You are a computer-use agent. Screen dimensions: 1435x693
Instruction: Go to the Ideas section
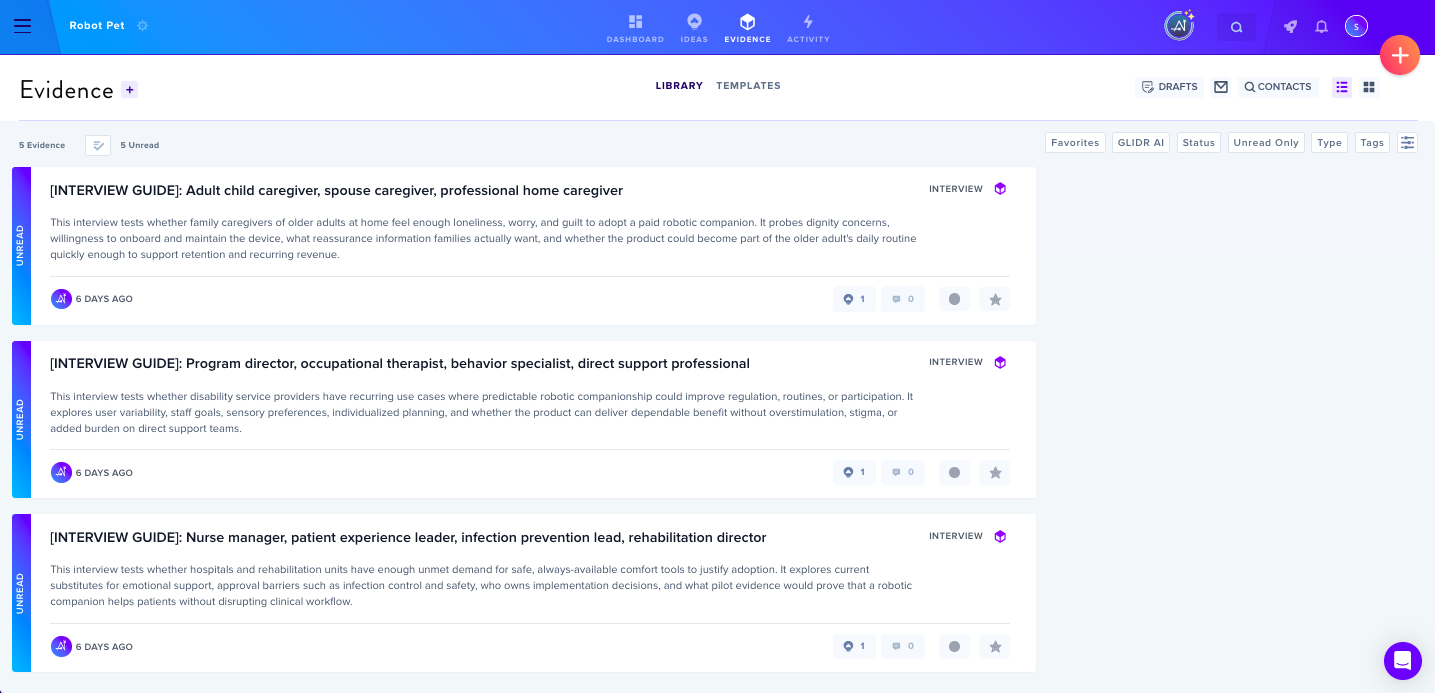point(694,28)
